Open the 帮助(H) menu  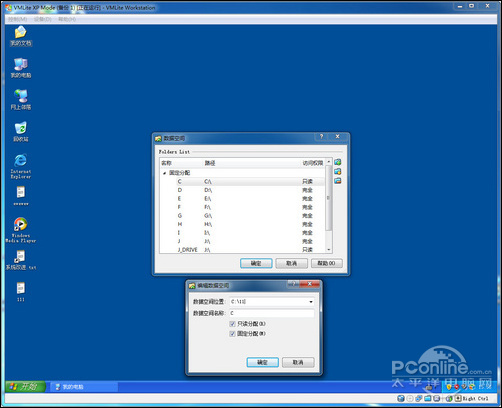(x=67, y=19)
